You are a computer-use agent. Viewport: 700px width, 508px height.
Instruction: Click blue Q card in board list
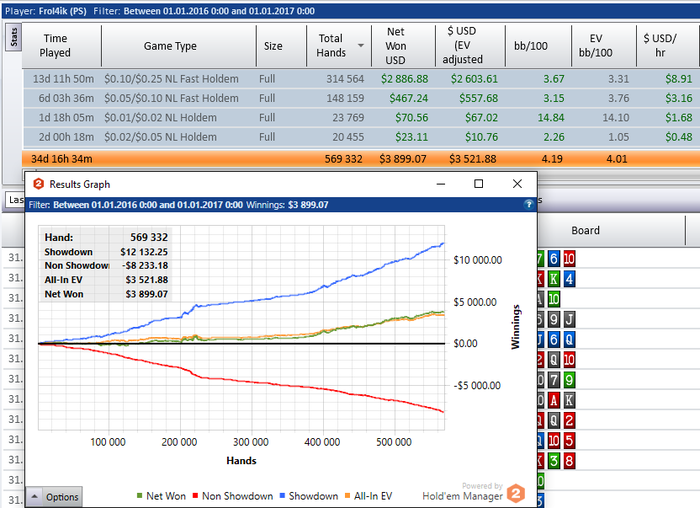coord(569,339)
